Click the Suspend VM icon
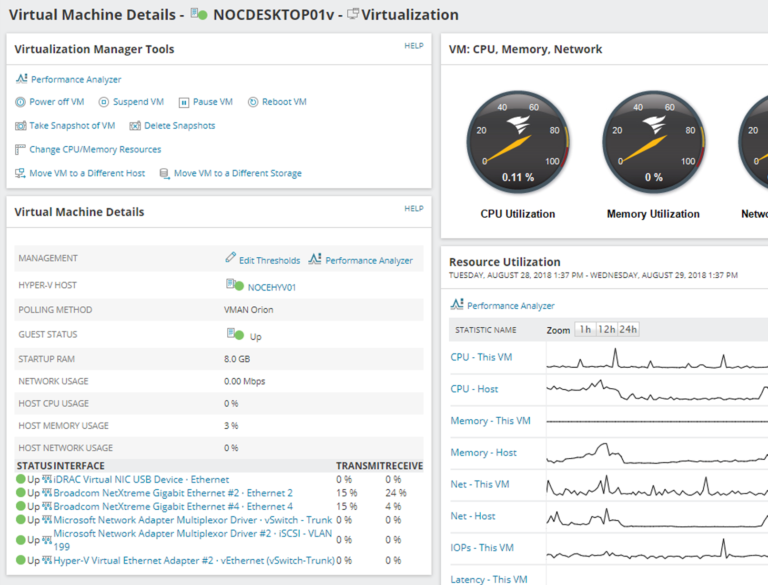Screen dimensions: 768x585 click(103, 102)
